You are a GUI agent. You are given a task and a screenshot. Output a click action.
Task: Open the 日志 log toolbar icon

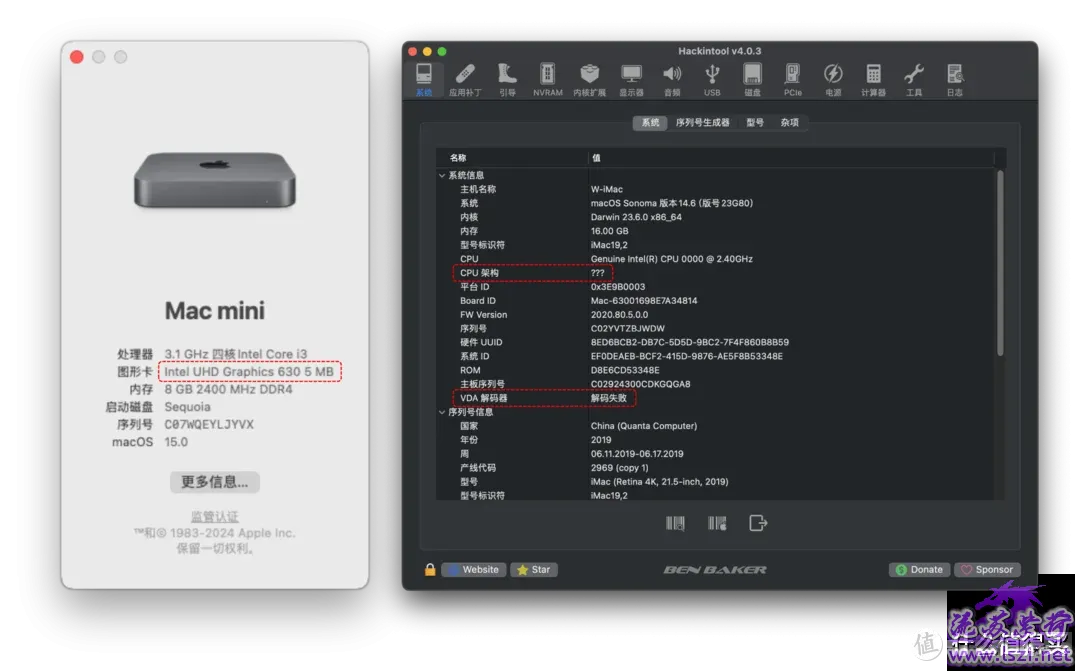[x=955, y=79]
